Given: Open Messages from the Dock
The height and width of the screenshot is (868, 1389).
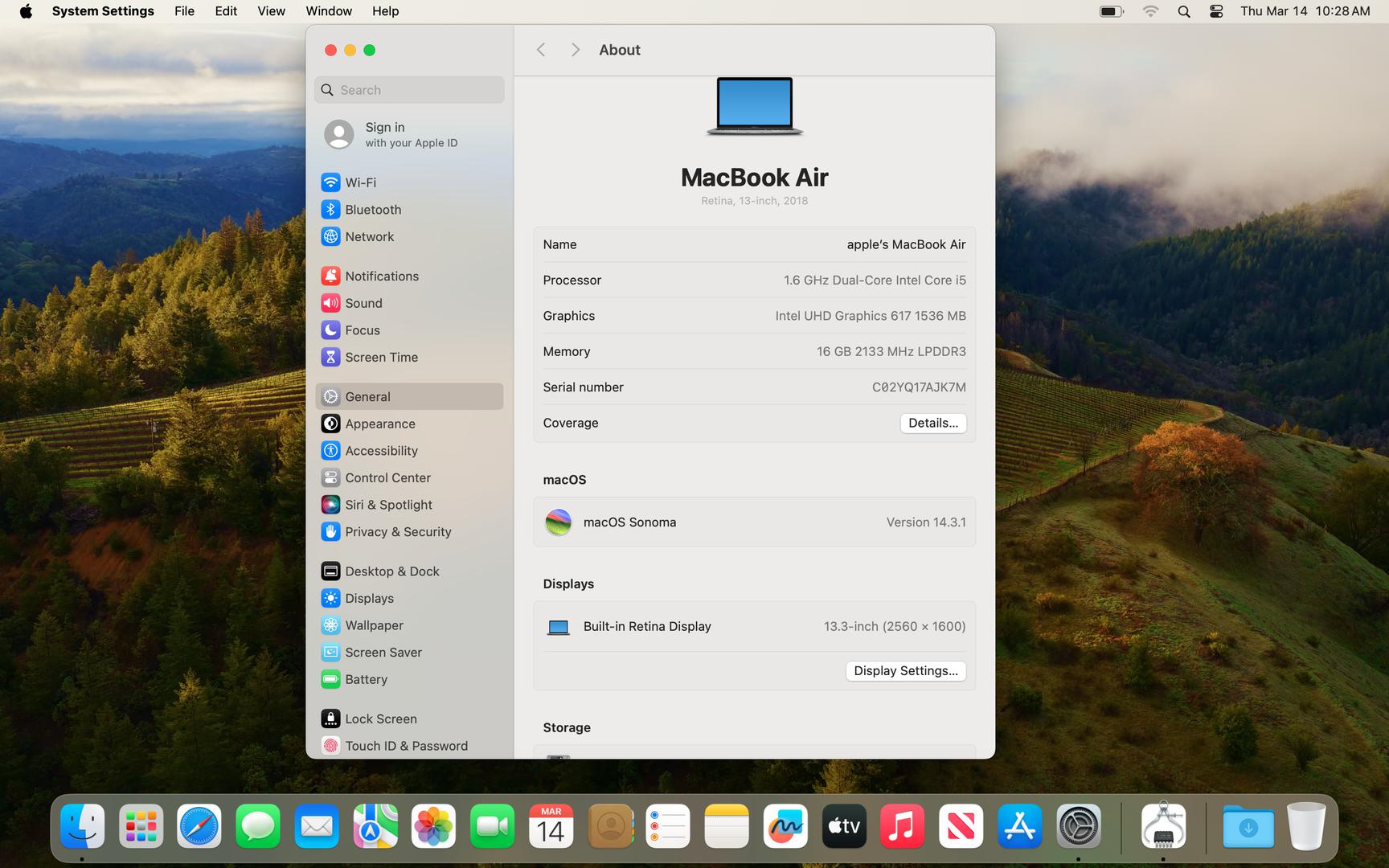Looking at the screenshot, I should click(x=258, y=826).
